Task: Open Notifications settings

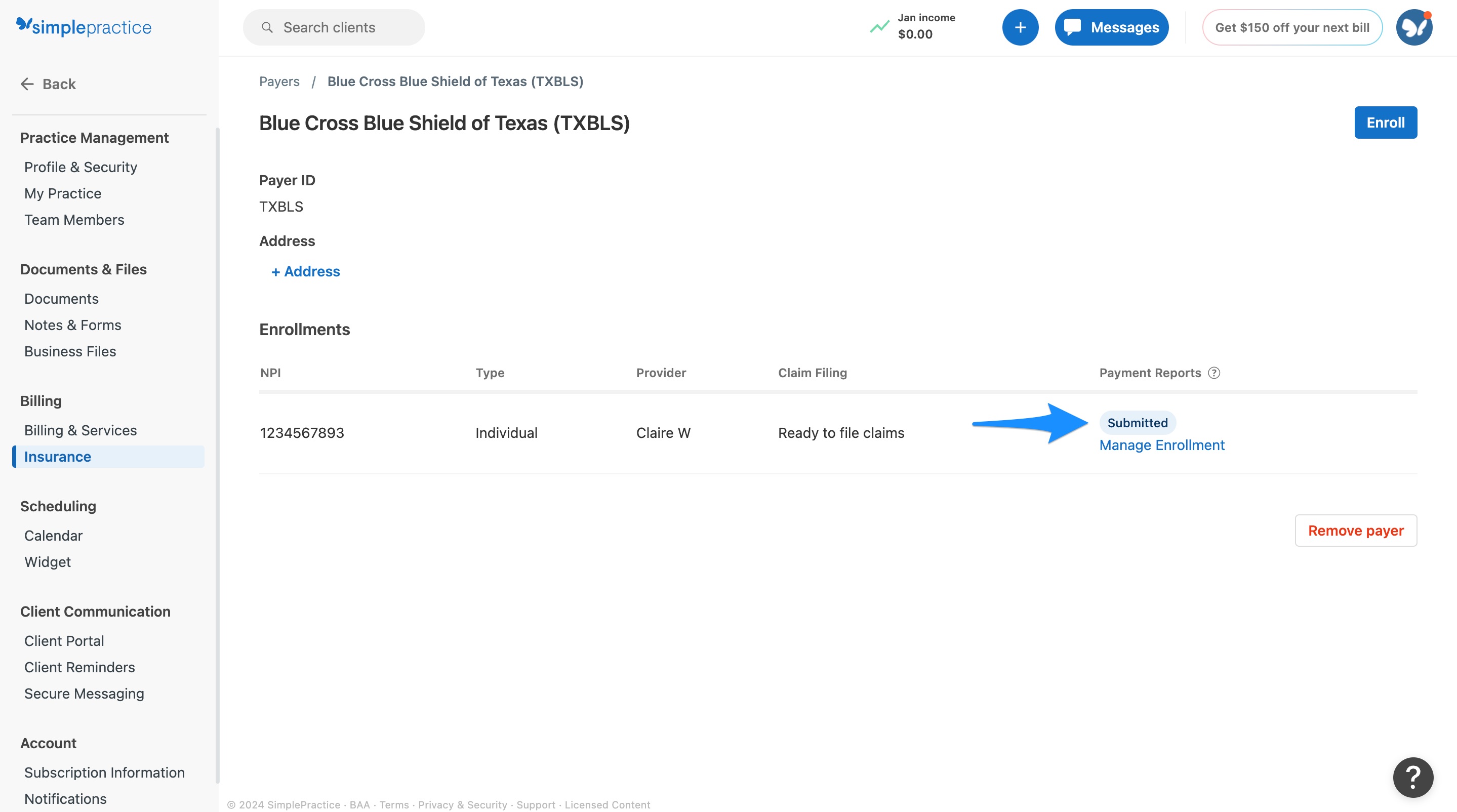Action: tap(66, 798)
